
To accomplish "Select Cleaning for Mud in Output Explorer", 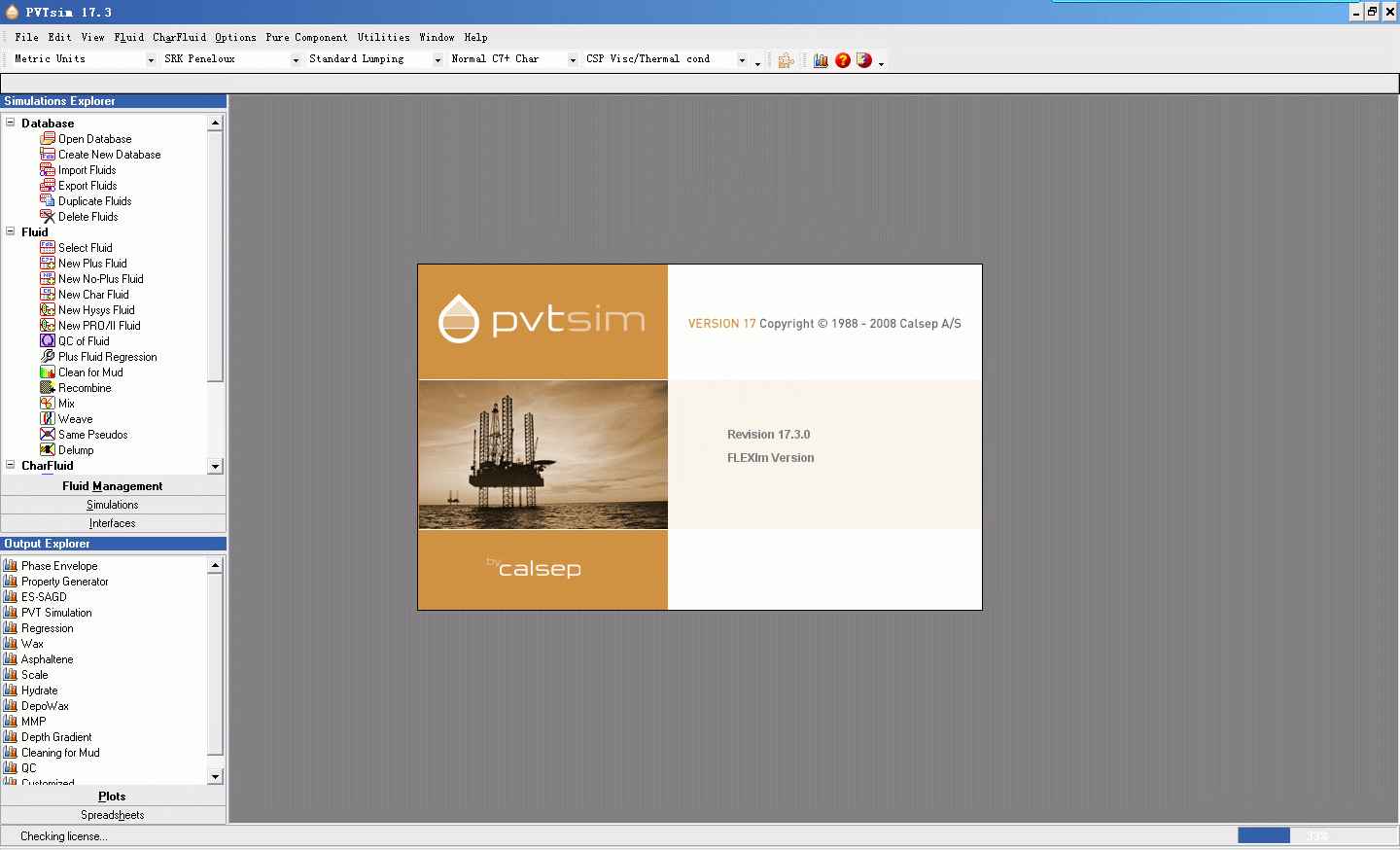I will [x=60, y=753].
